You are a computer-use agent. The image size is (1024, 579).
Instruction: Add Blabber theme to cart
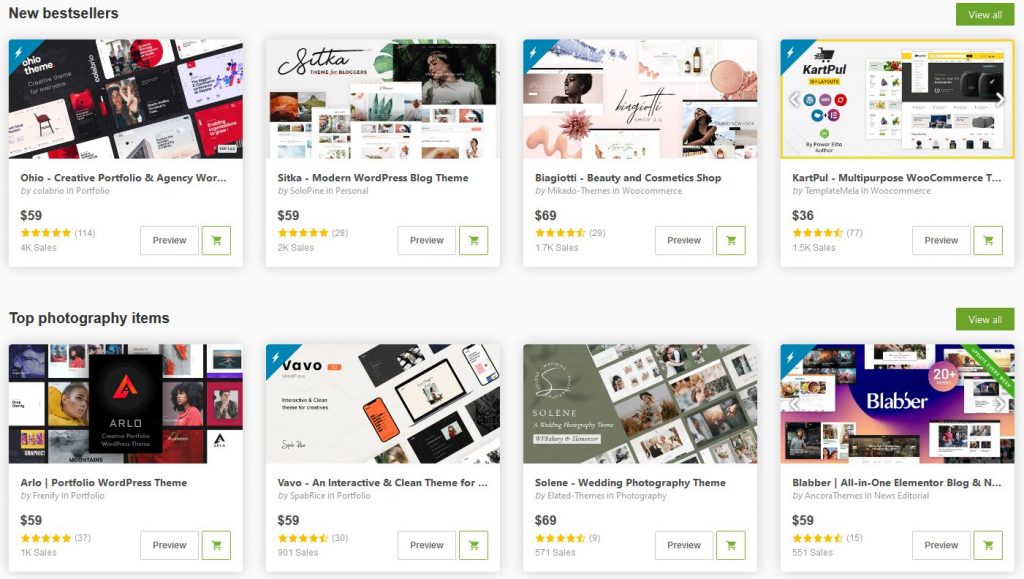click(x=988, y=545)
